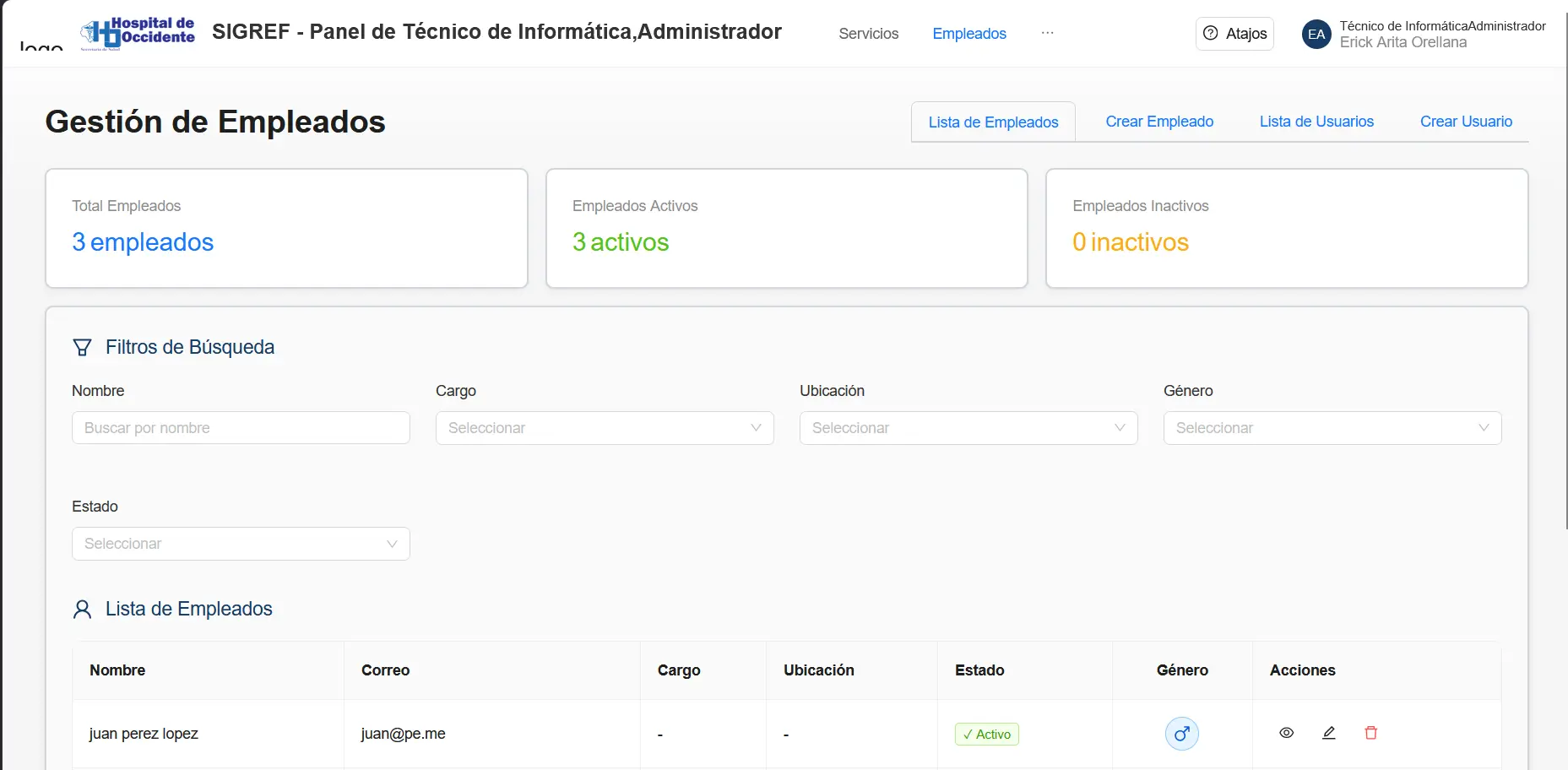
Task: Open the Estado filter dropdown
Action: [x=241, y=544]
